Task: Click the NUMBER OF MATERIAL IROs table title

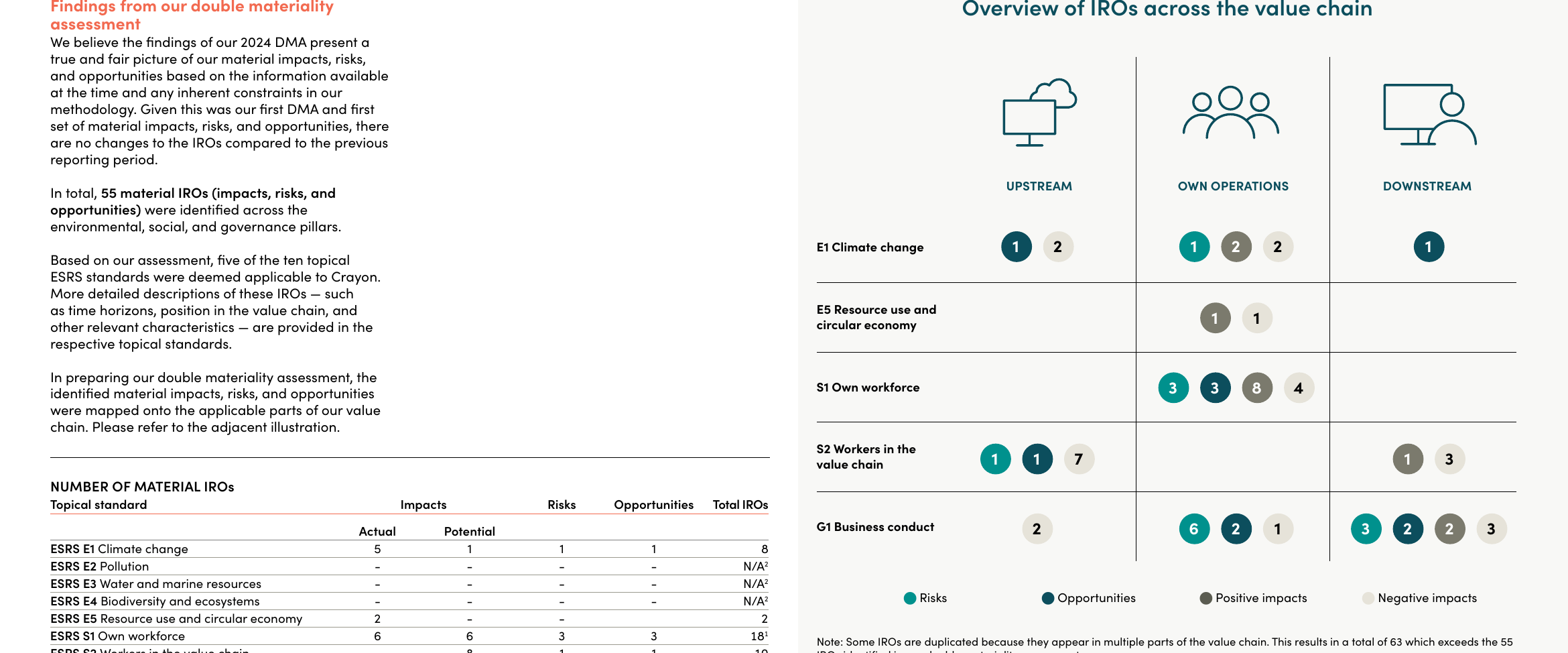Action: (142, 487)
